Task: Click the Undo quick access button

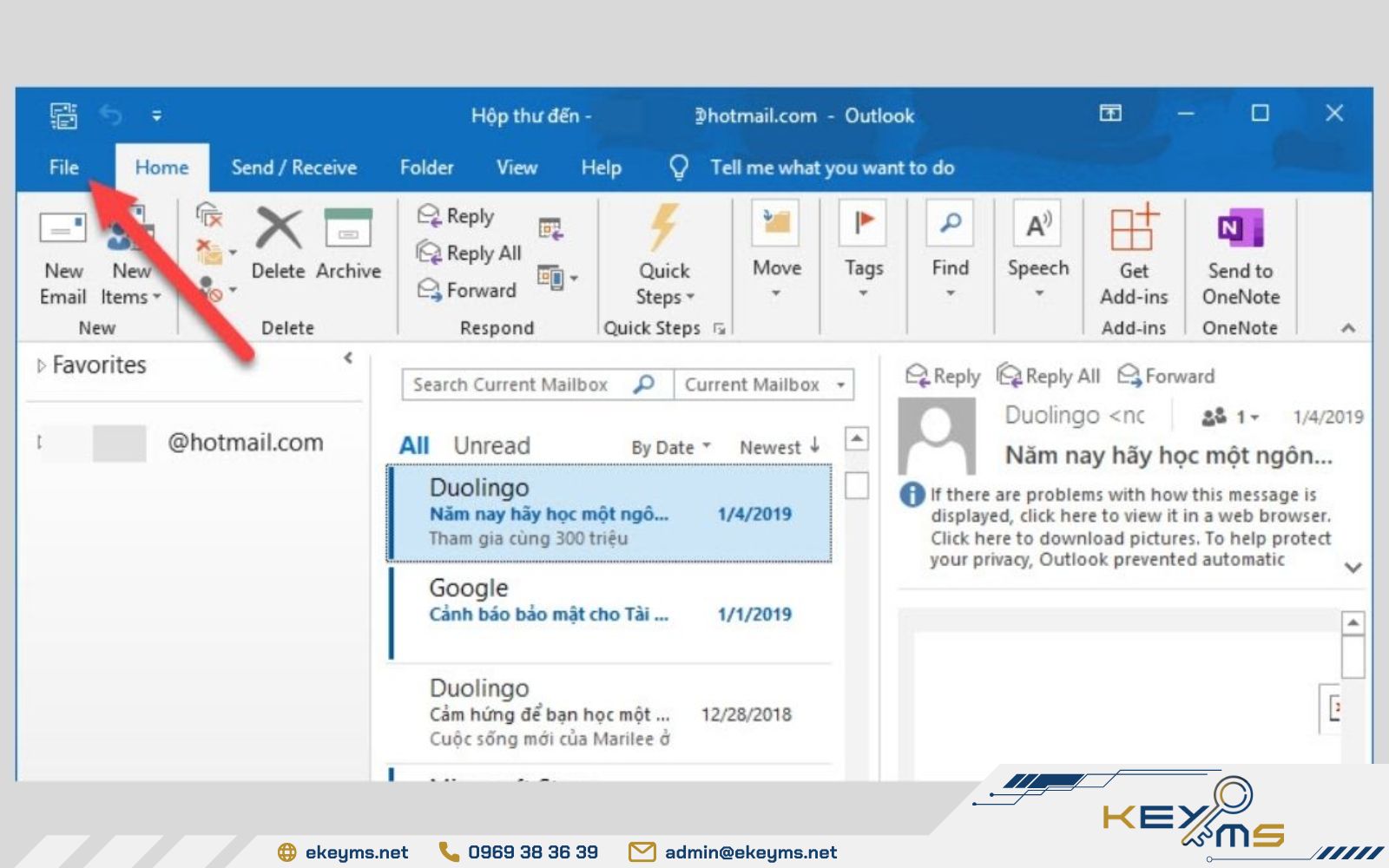Action: pos(110,115)
